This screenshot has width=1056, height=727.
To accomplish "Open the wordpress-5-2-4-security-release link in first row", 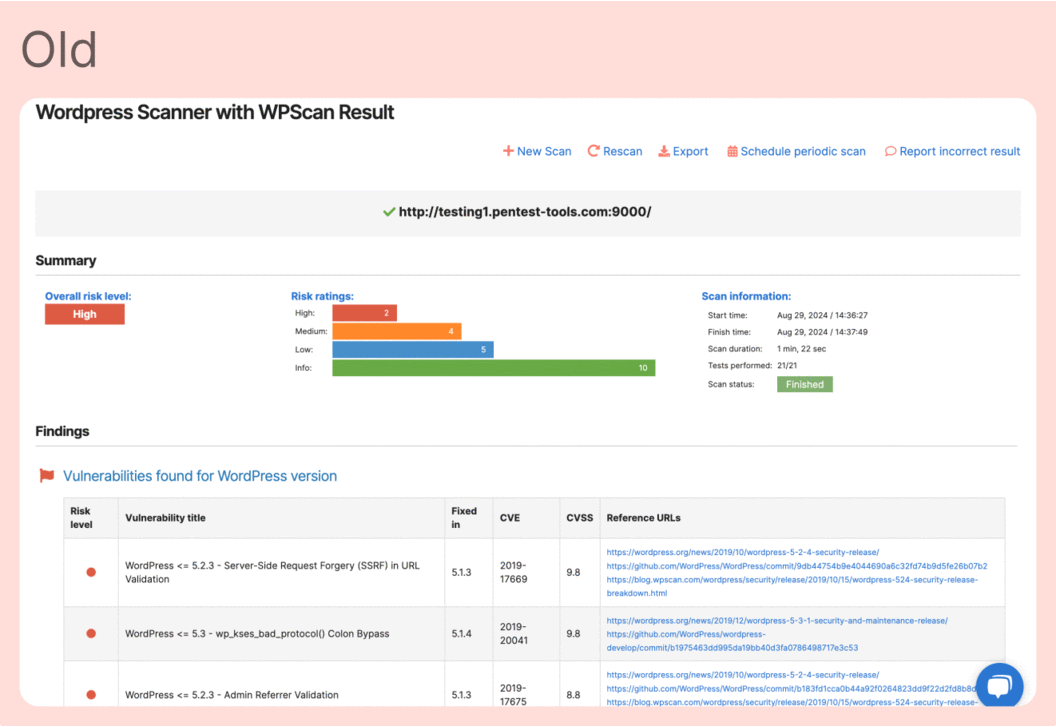I will 742,552.
